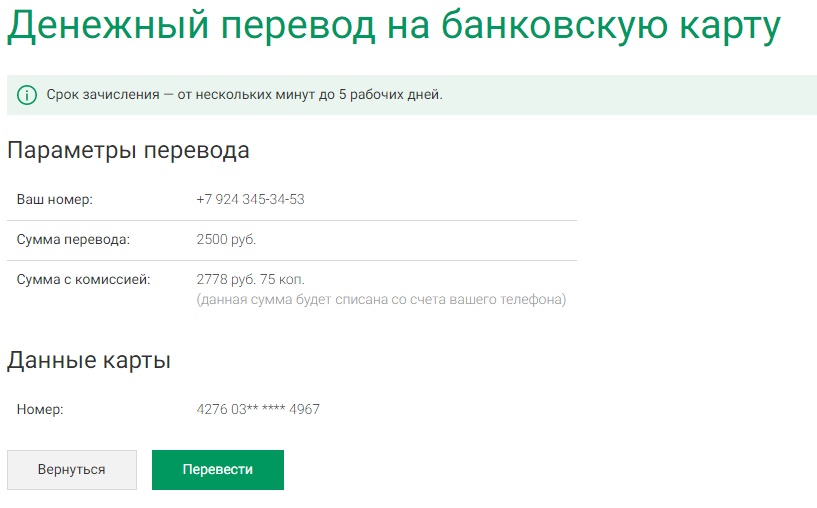Click the Сумма с комиссией label

pos(83,279)
